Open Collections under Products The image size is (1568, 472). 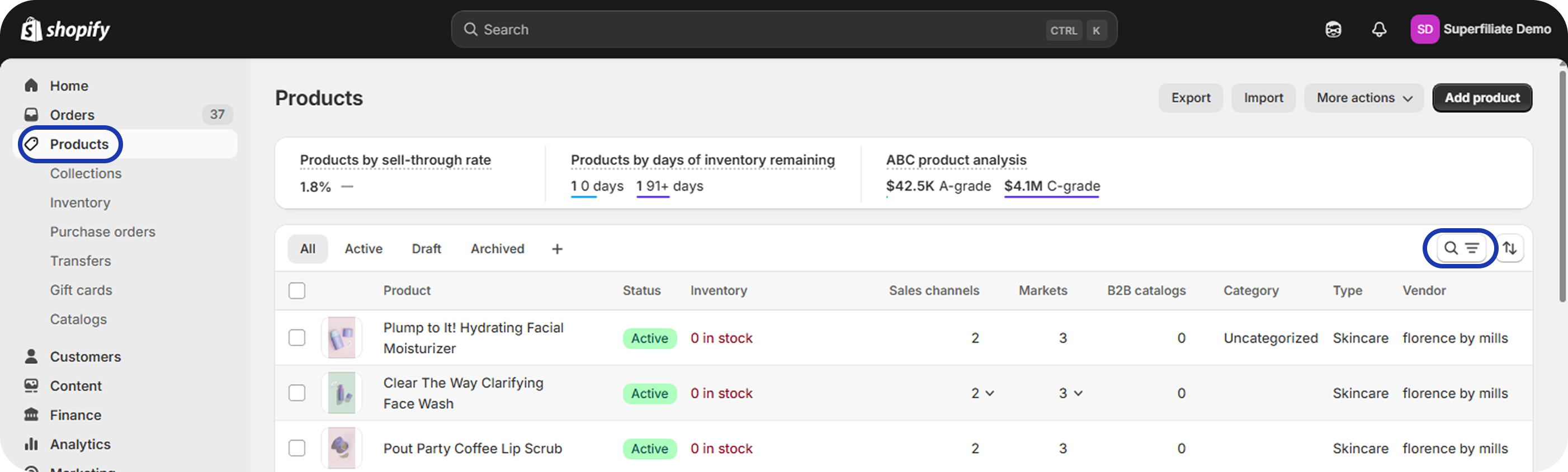(x=86, y=173)
